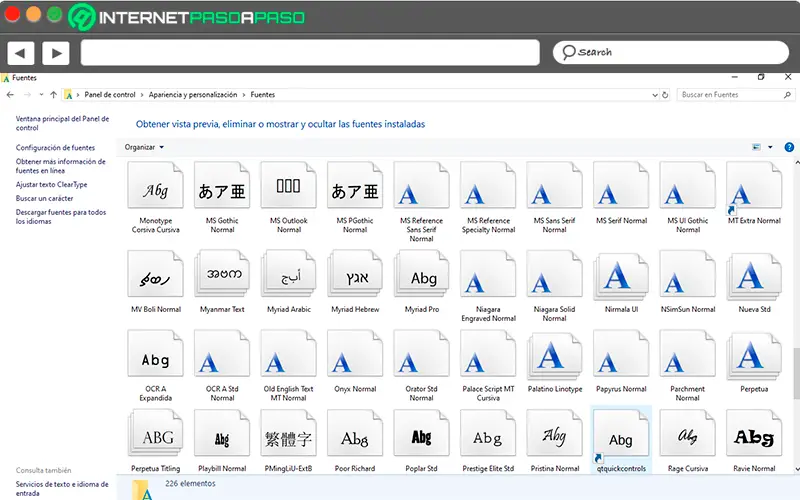
Task: Click the browser frame Search field
Action: (x=670, y=52)
